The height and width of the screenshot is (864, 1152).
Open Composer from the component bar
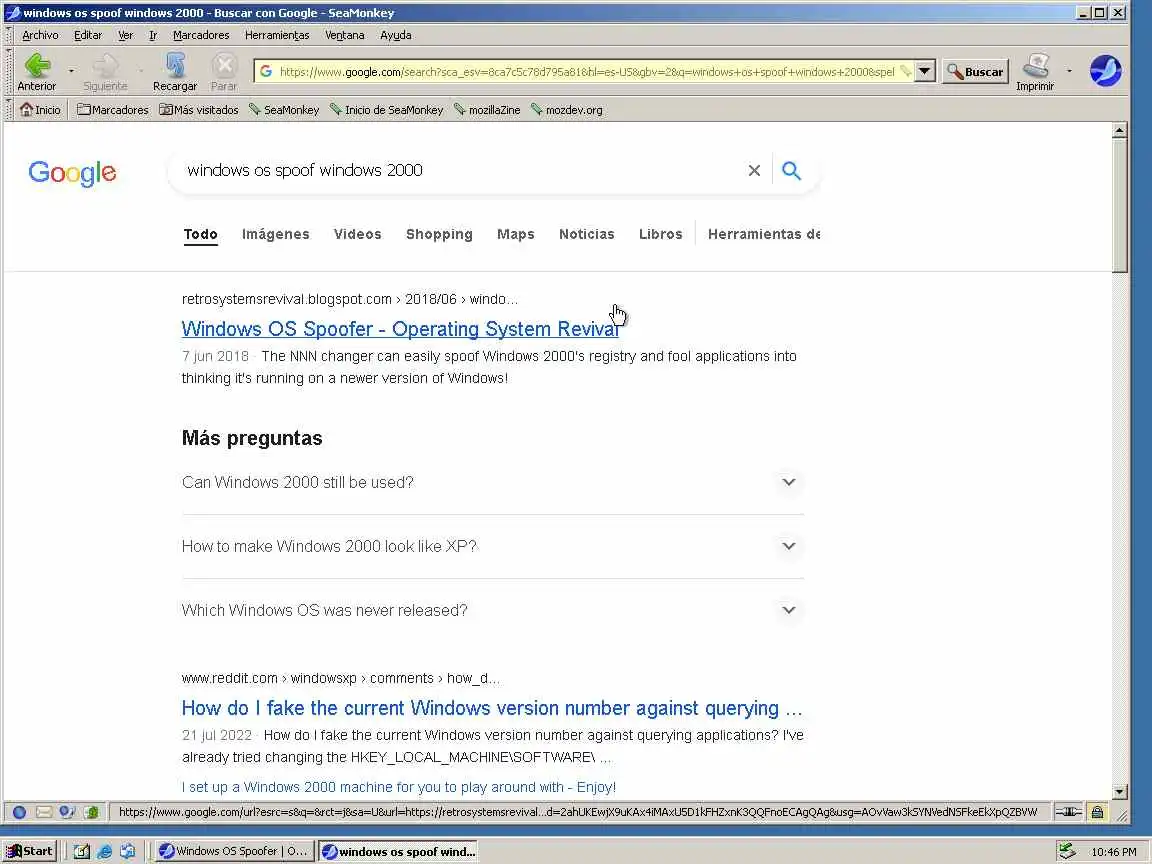[x=68, y=812]
